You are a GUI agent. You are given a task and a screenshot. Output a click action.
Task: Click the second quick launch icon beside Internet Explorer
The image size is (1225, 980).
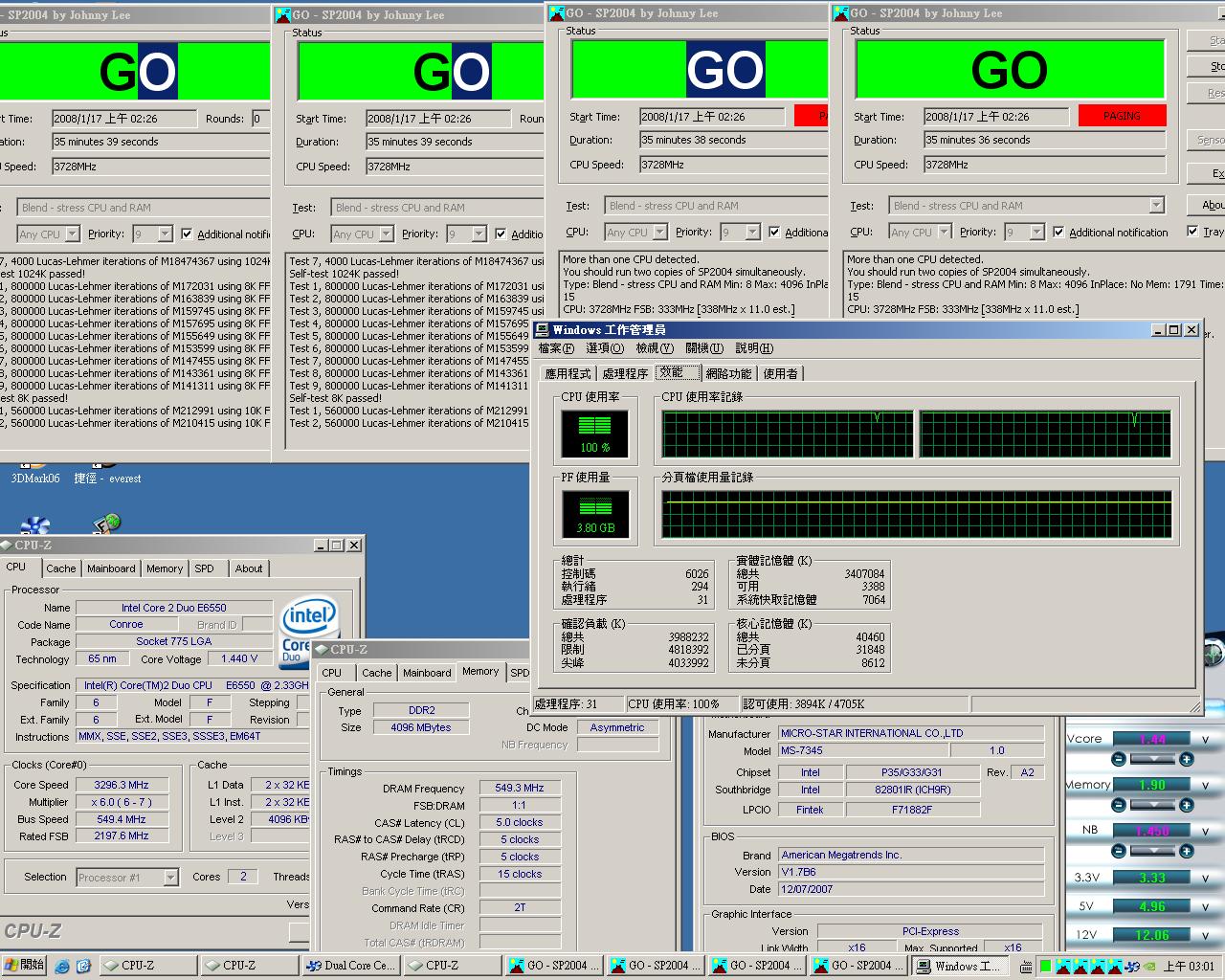coord(83,966)
